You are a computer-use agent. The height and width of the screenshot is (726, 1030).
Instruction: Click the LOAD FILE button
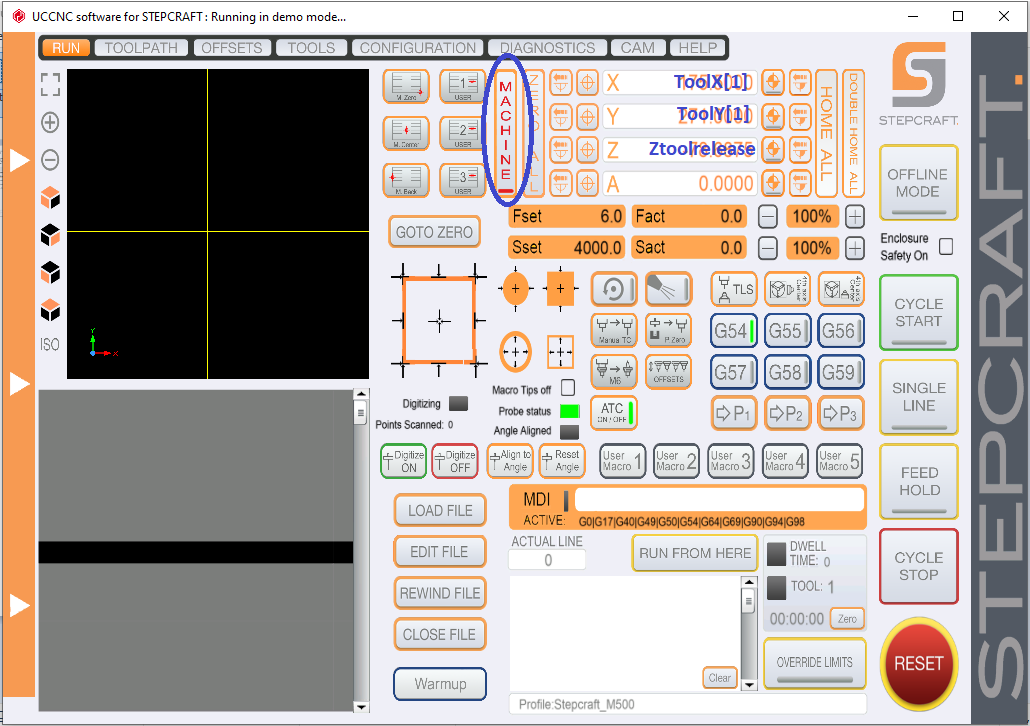[x=440, y=510]
